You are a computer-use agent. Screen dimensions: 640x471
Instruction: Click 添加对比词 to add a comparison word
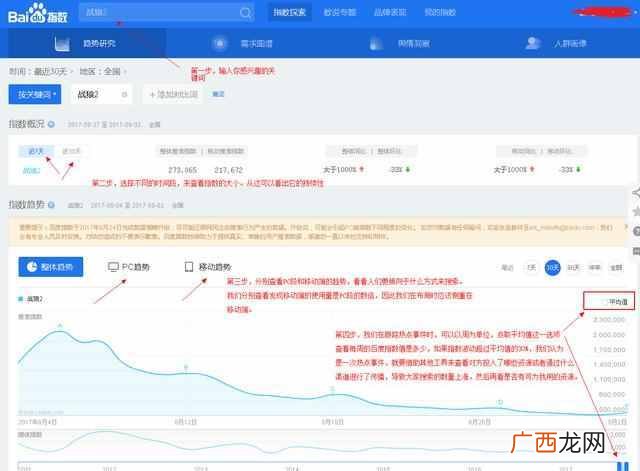[x=173, y=95]
